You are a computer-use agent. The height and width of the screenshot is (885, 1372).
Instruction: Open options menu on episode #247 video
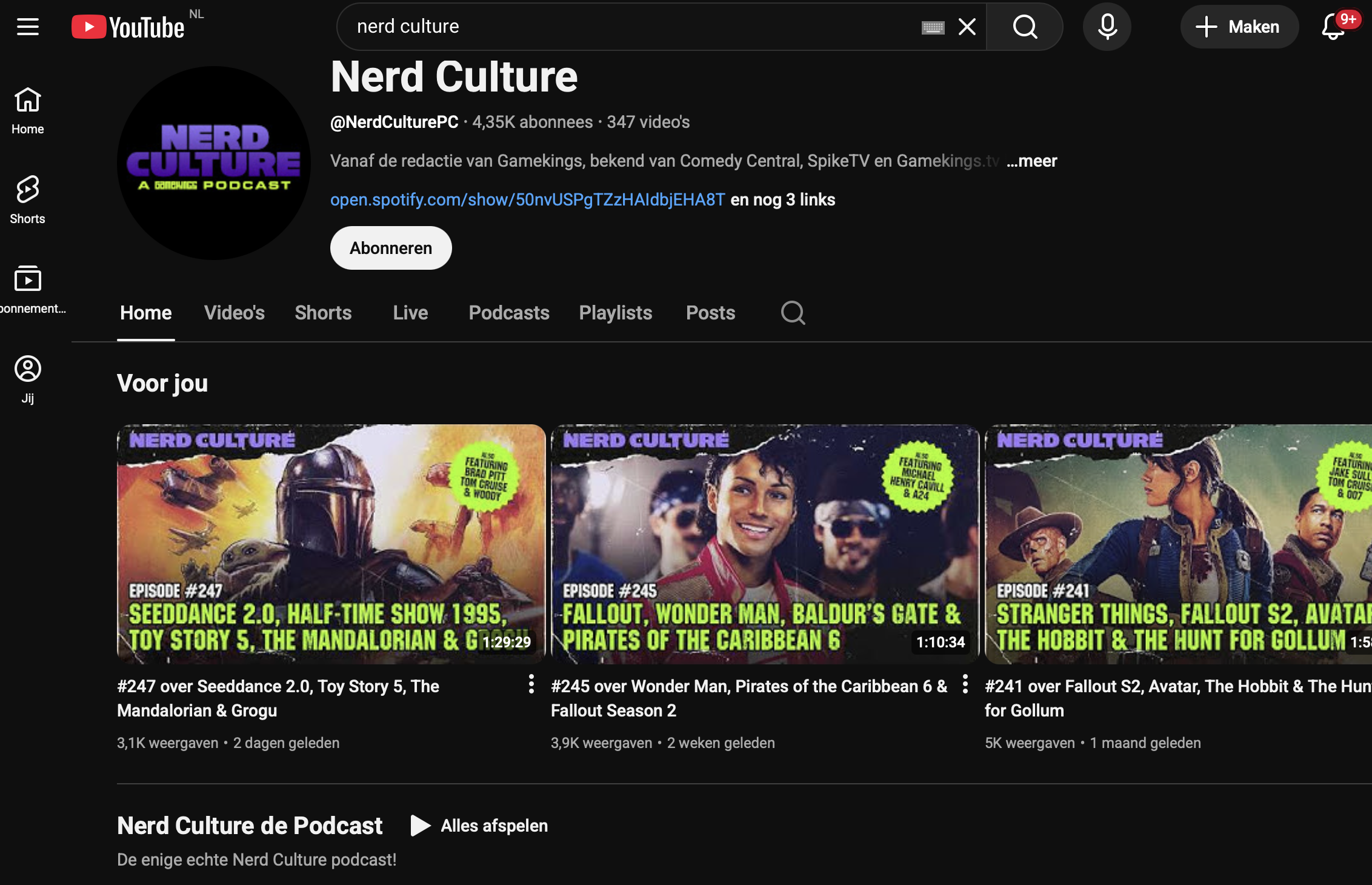[531, 686]
